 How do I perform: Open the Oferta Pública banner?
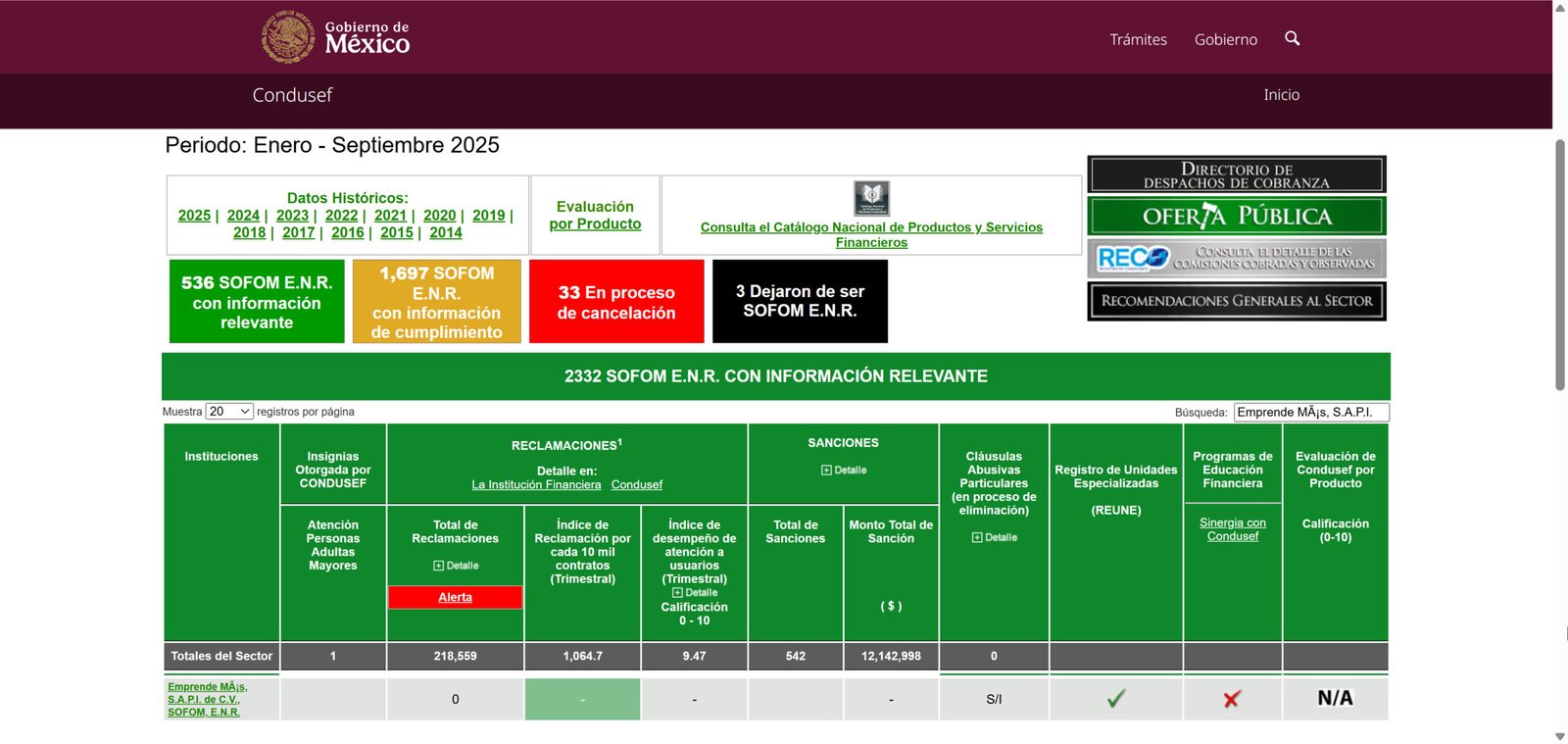[1236, 216]
